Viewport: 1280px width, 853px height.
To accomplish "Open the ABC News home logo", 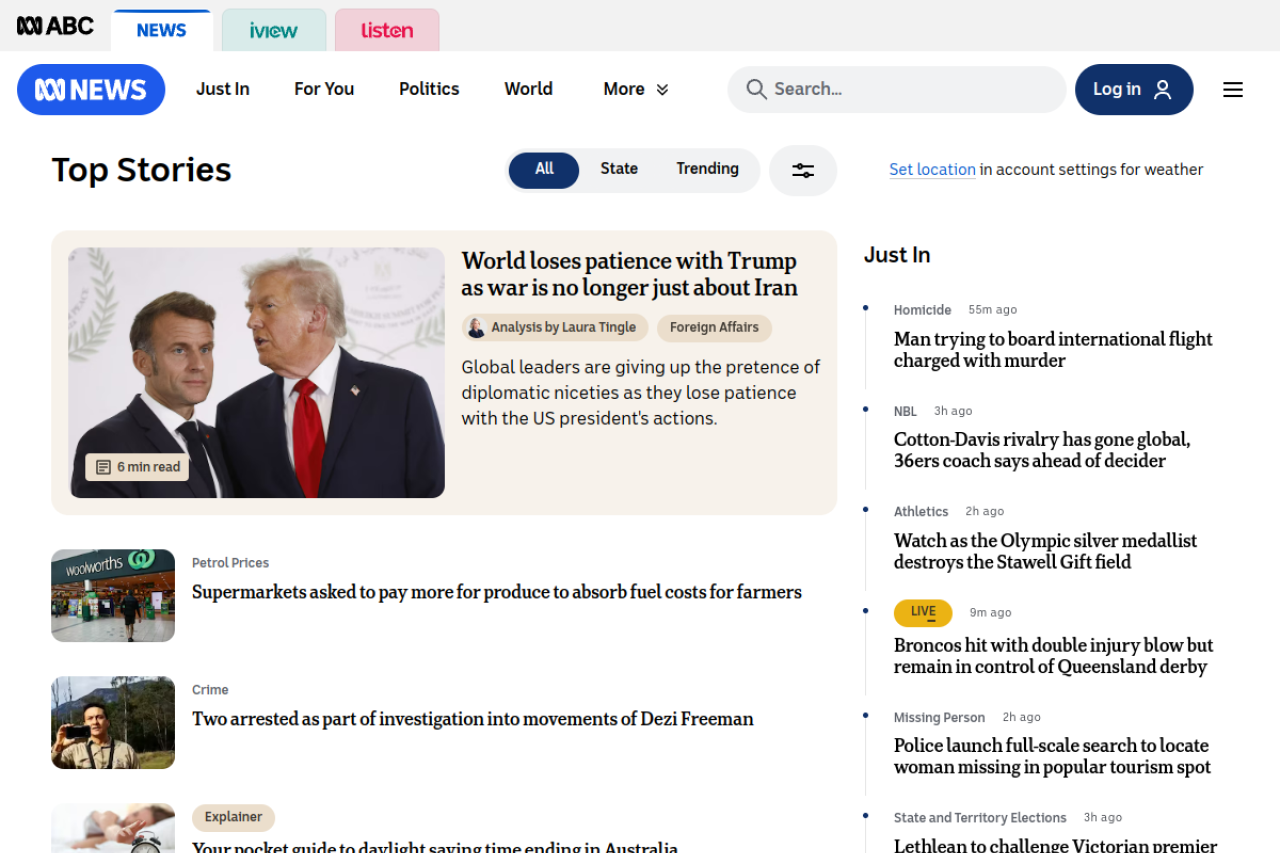I will tap(91, 90).
